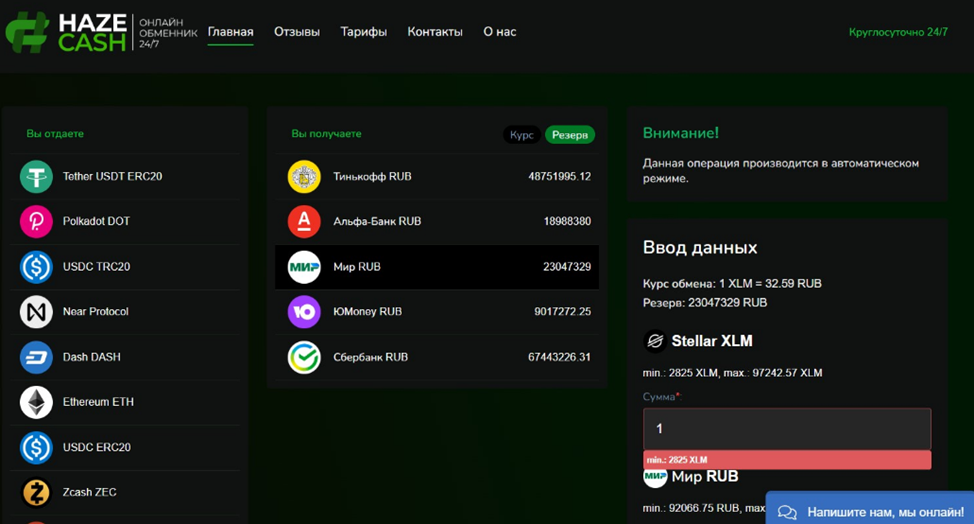Viewport: 974px width, 524px height.
Task: Click the Тинькофф reserve value 48751995.12
Action: pyautogui.click(x=559, y=176)
